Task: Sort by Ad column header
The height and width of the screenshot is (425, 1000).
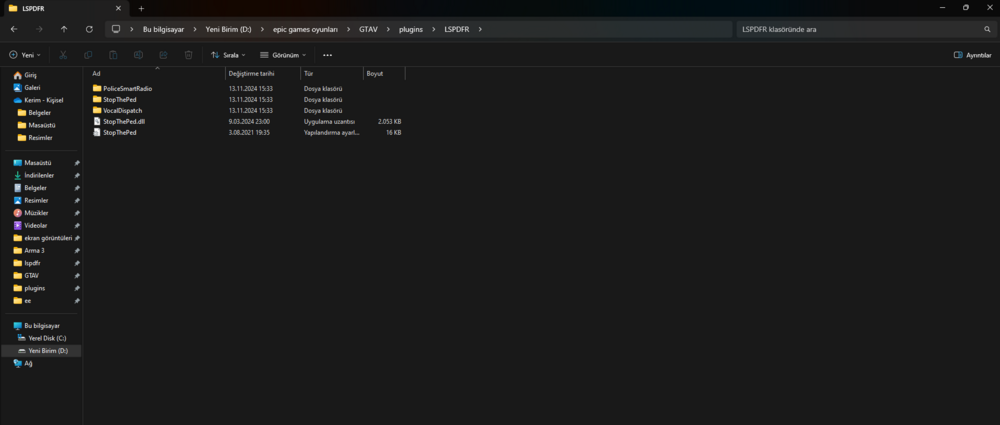Action: click(x=157, y=73)
